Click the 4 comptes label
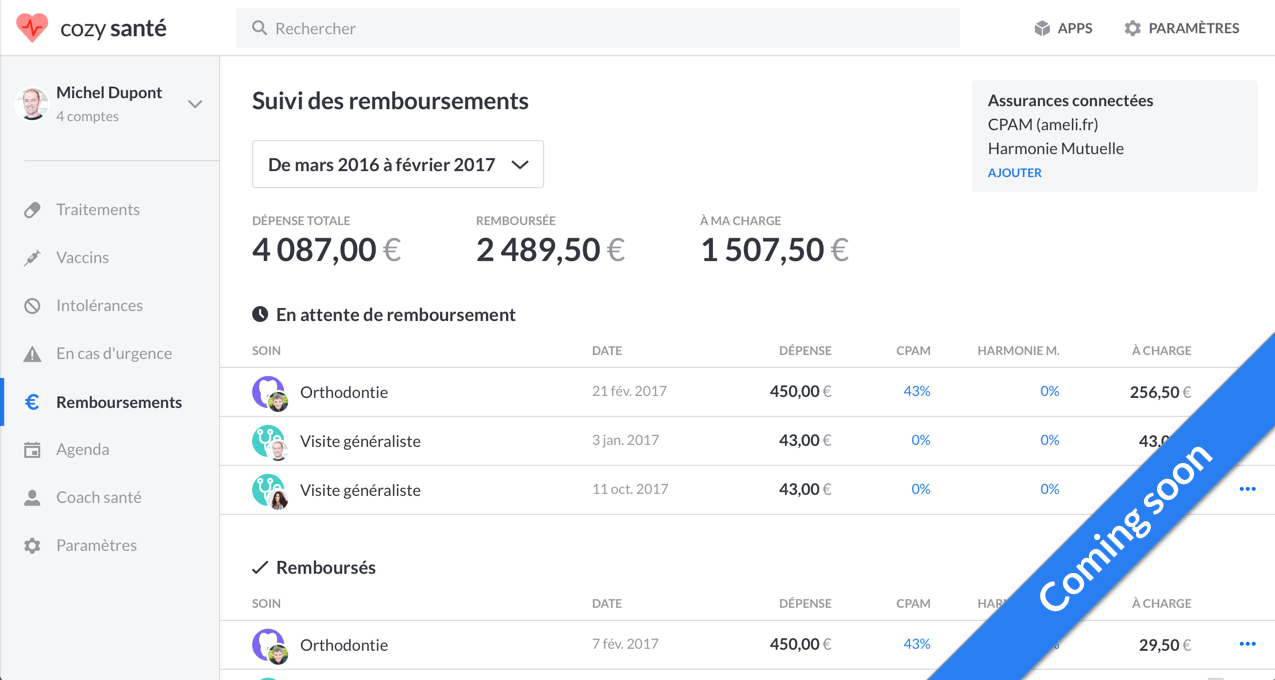1275x680 pixels. tap(87, 117)
